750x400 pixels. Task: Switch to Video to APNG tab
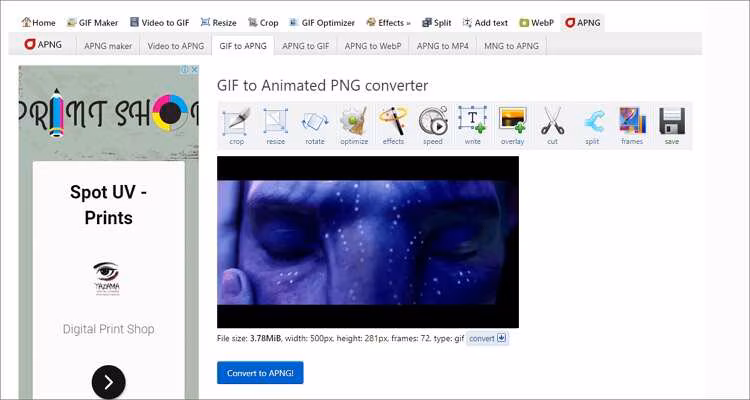tap(176, 46)
